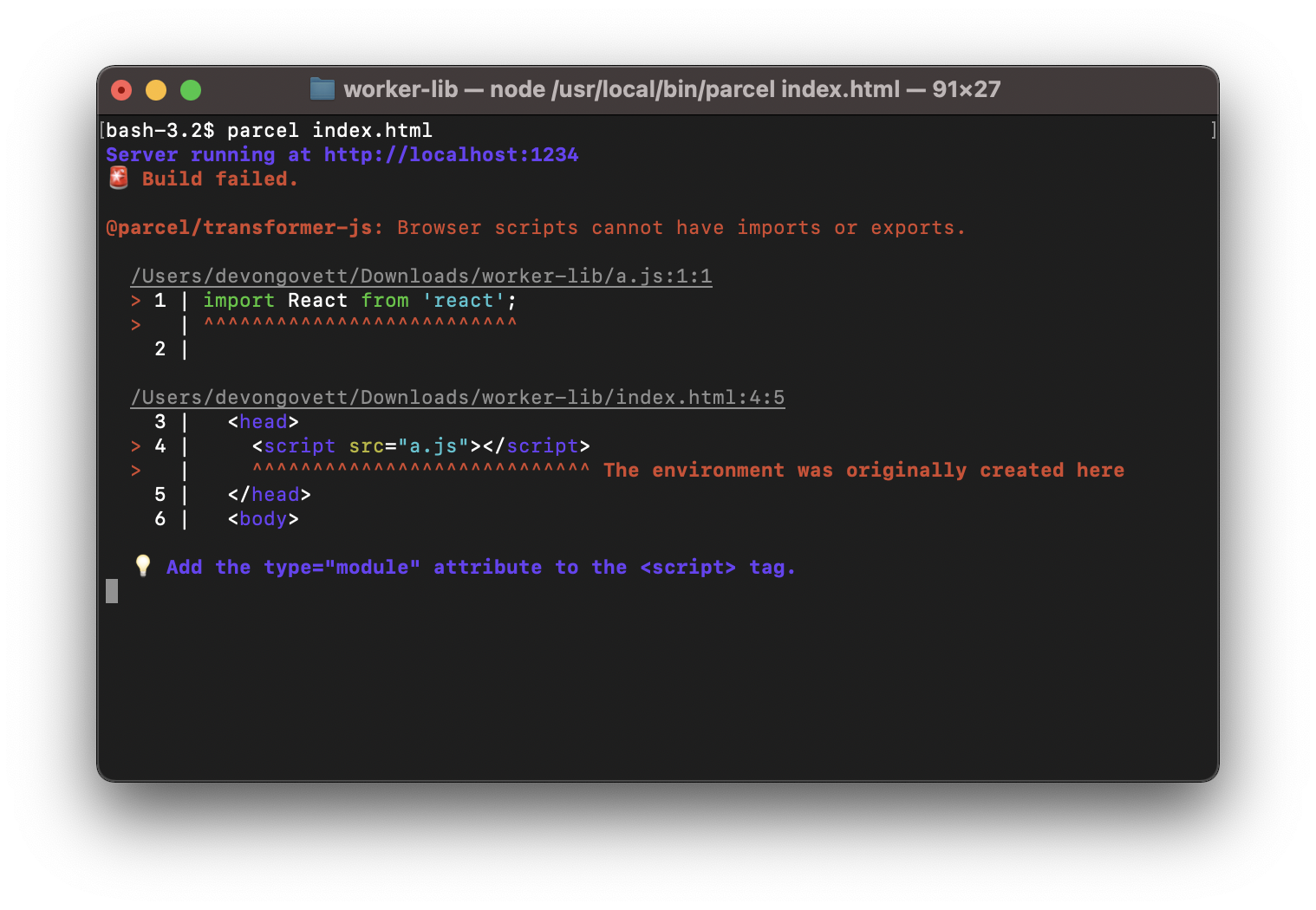Click the worker-lib window title text
This screenshot has height=910, width=1316.
click(401, 89)
